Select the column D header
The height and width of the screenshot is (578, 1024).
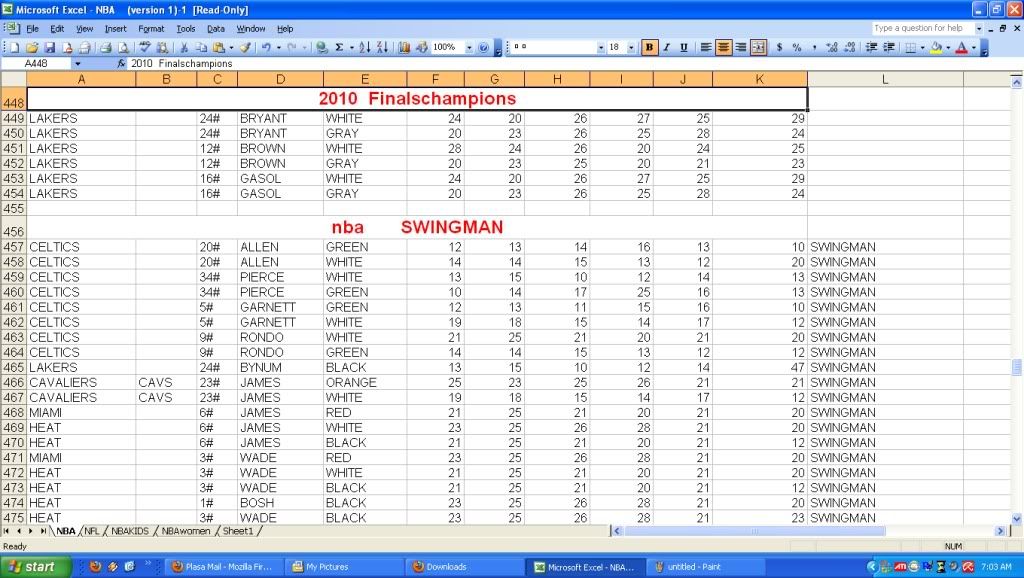[280, 79]
